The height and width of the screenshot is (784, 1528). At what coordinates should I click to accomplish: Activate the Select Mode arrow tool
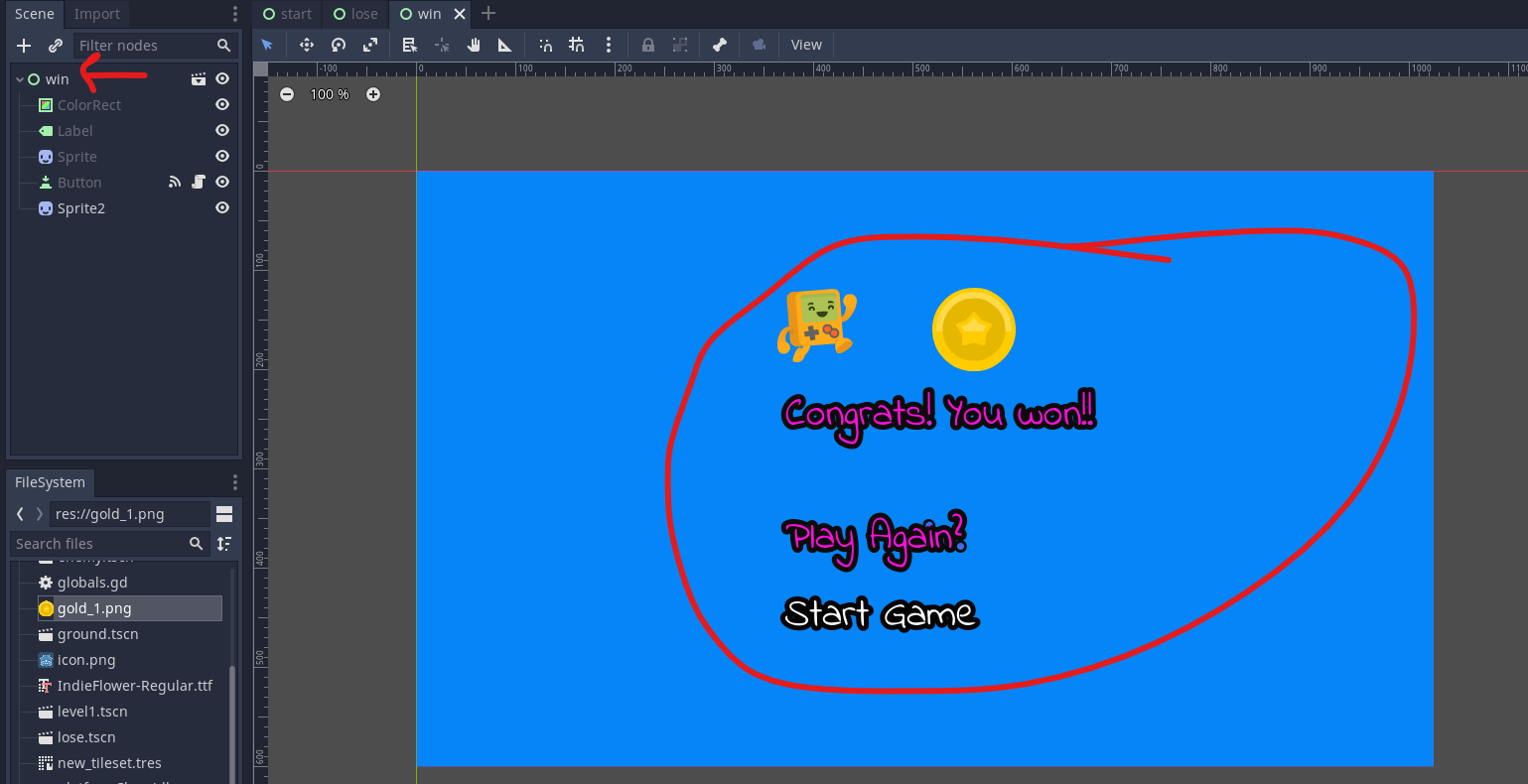(x=267, y=45)
